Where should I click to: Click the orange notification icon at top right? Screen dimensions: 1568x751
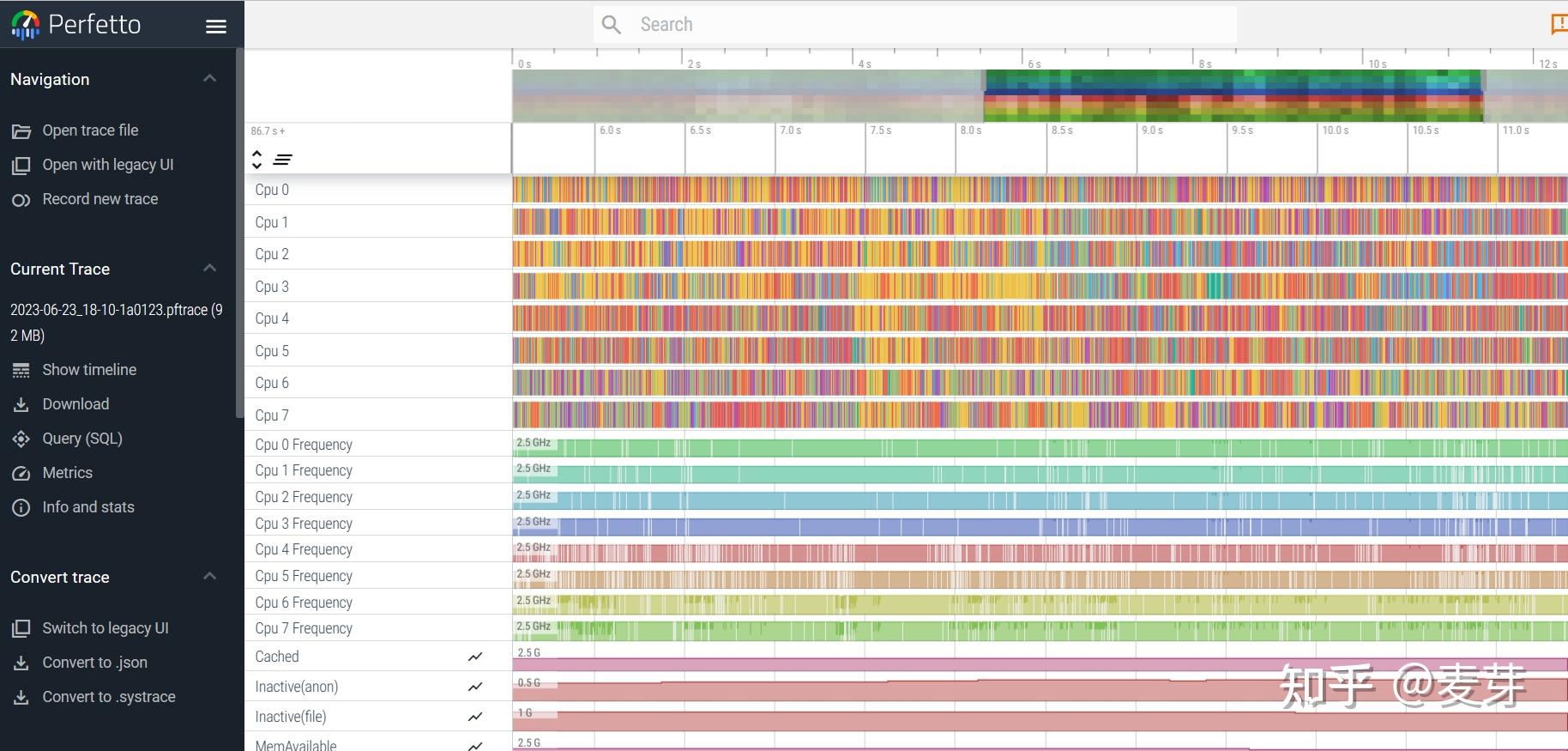click(x=1559, y=24)
